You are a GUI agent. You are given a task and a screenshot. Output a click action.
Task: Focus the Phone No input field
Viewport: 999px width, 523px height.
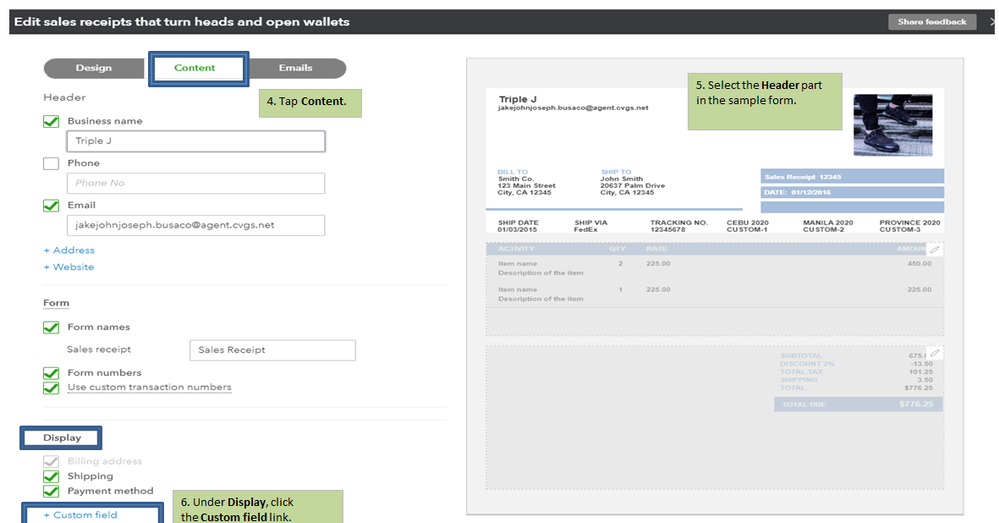point(196,183)
